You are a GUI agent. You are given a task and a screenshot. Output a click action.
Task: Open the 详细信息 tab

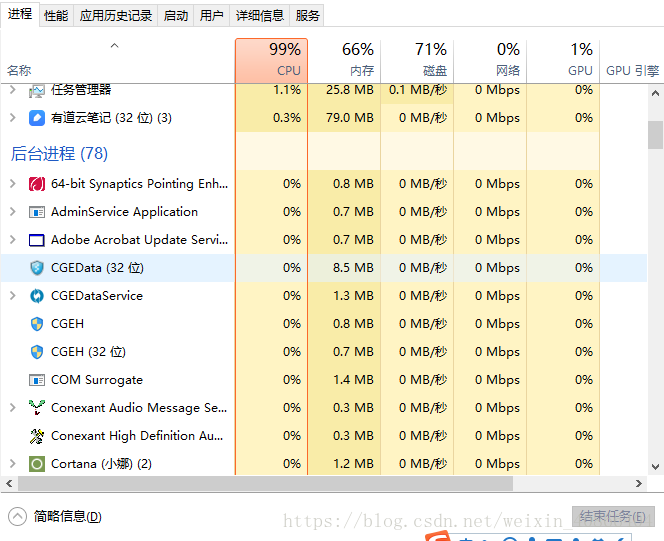260,16
